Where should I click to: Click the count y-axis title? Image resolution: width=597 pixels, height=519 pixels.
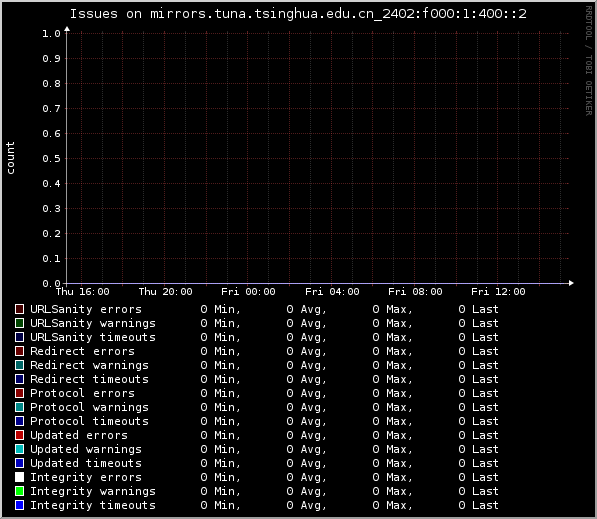pos(10,158)
